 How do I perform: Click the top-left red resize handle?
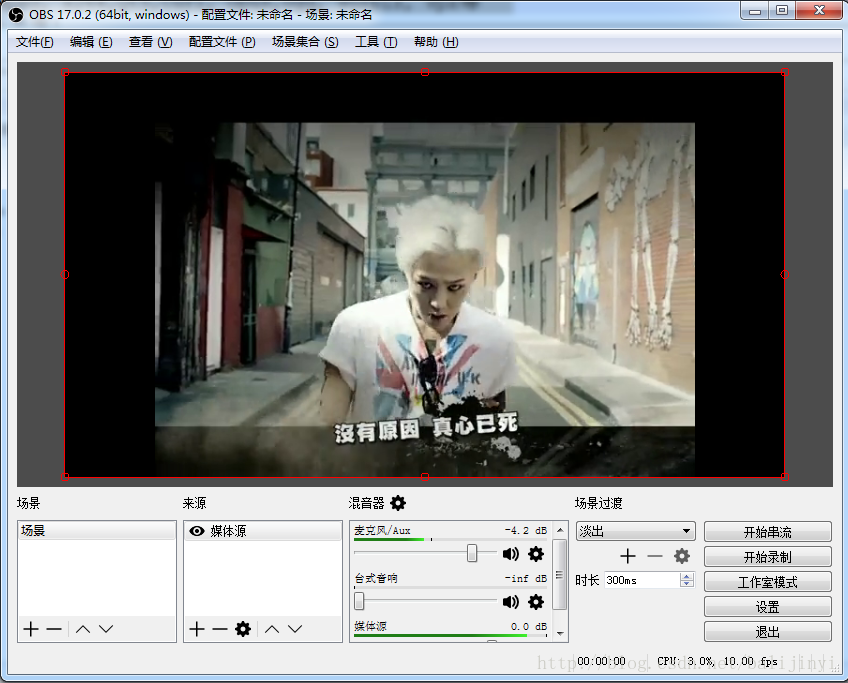65,72
